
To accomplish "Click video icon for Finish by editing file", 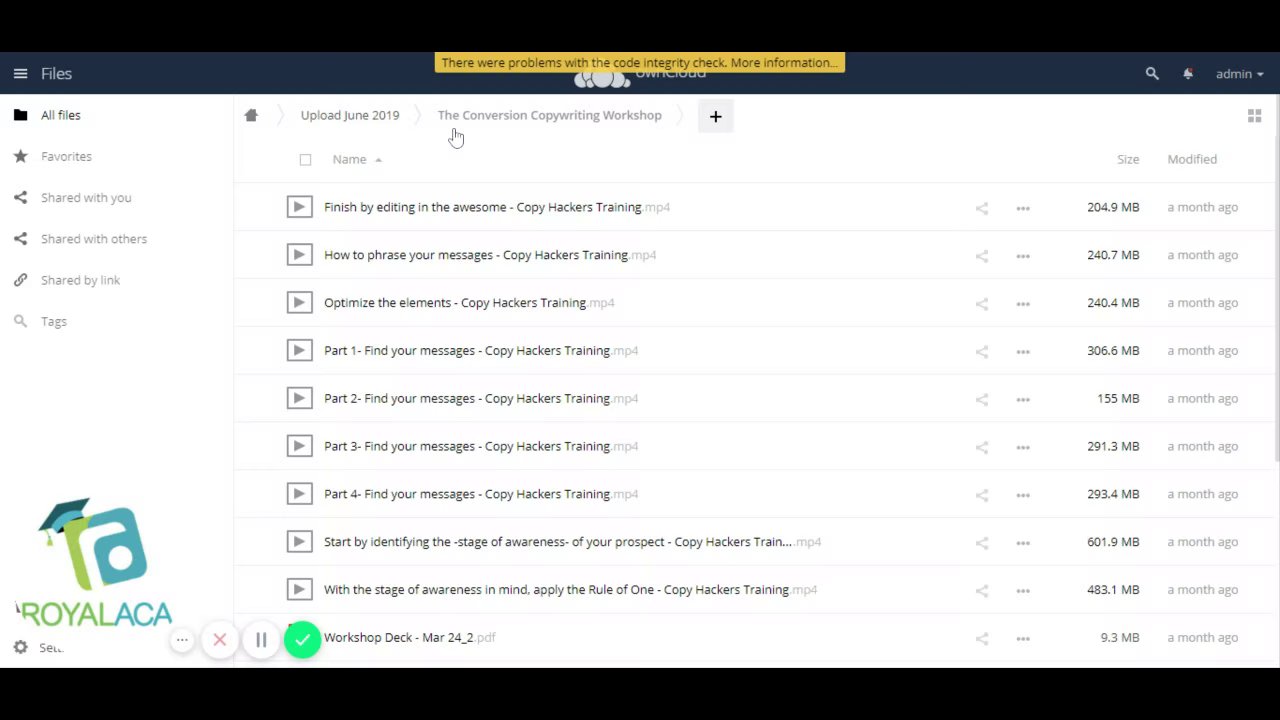I will coord(299,207).
